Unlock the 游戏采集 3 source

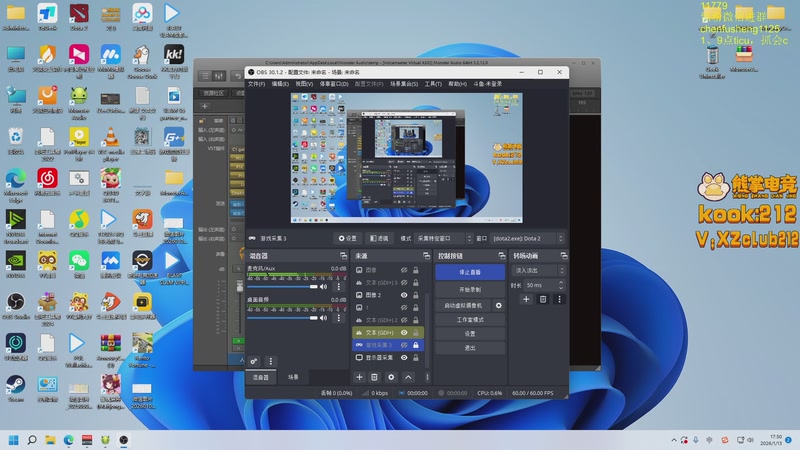pyautogui.click(x=416, y=345)
